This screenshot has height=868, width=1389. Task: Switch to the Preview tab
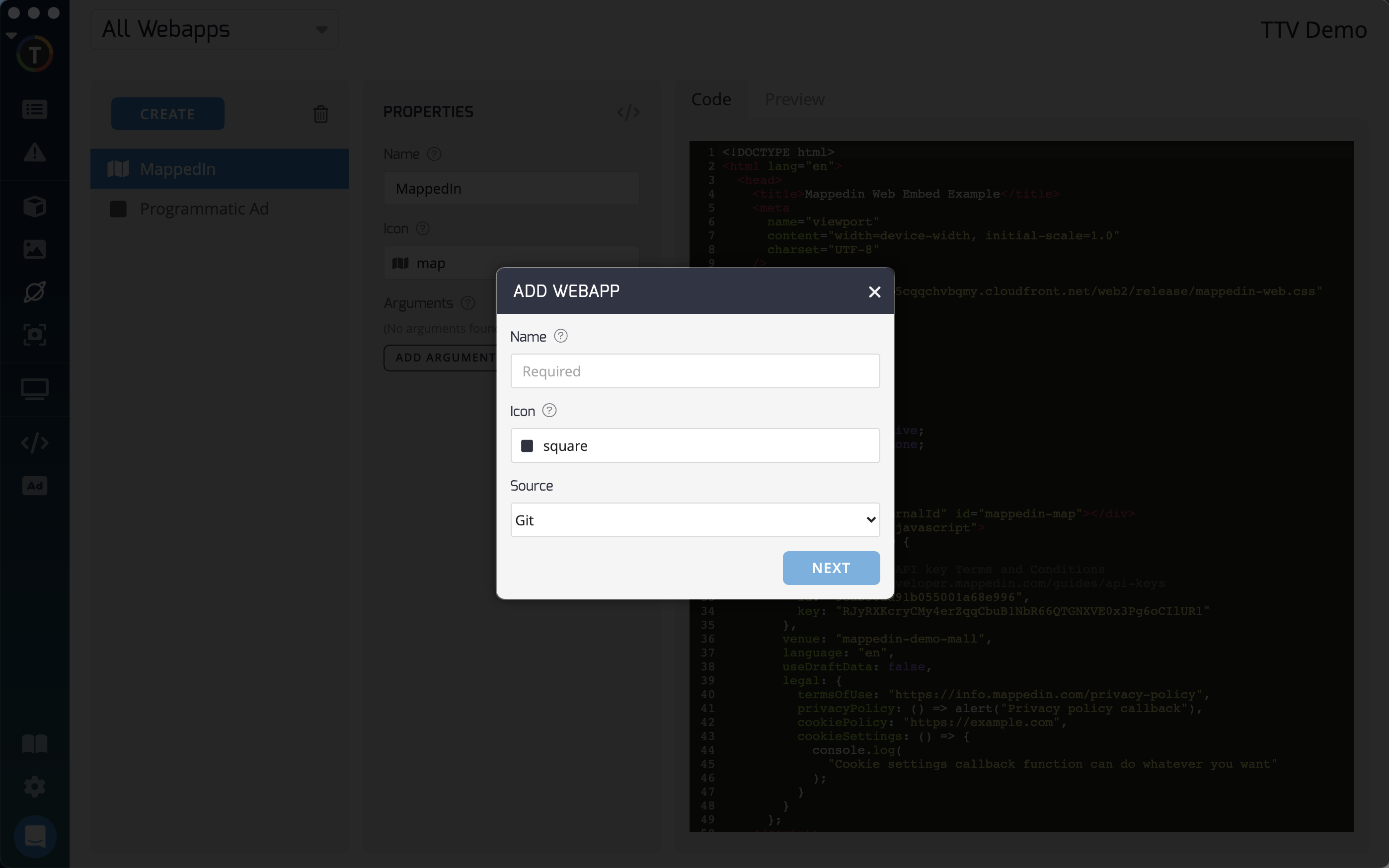[x=794, y=99]
